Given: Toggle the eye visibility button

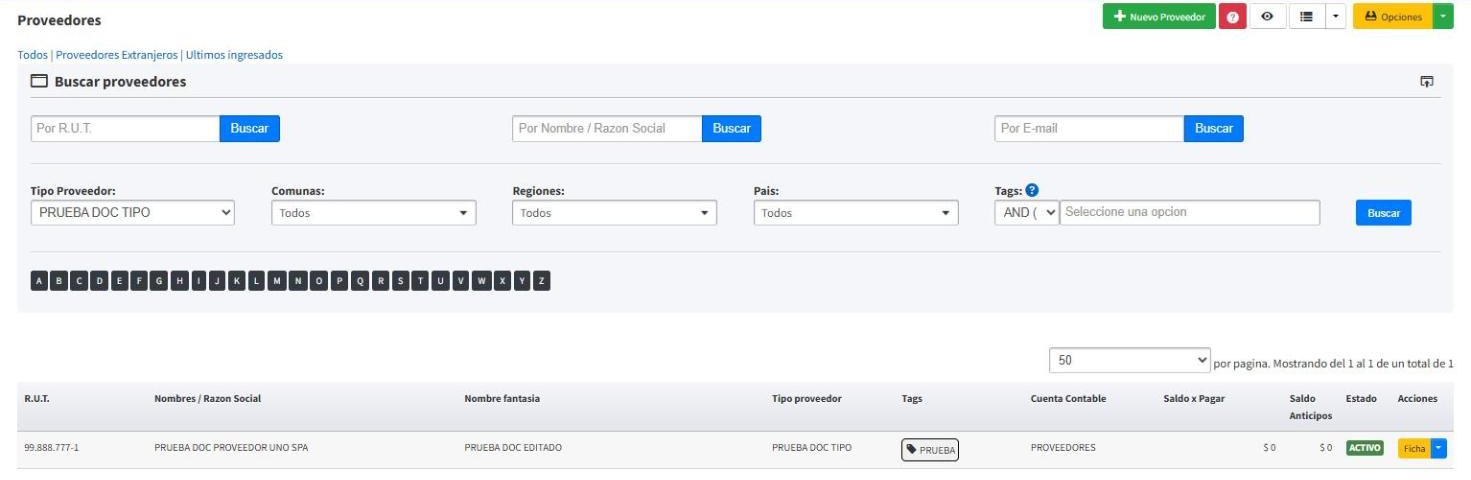Looking at the screenshot, I should [1267, 17].
